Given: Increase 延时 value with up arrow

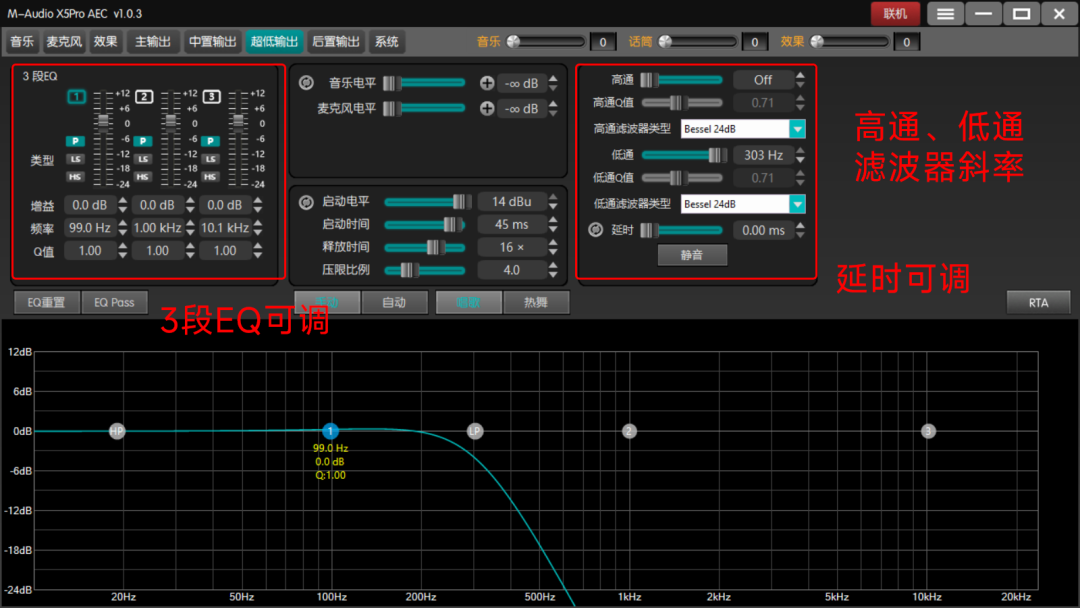Looking at the screenshot, I should pos(800,225).
